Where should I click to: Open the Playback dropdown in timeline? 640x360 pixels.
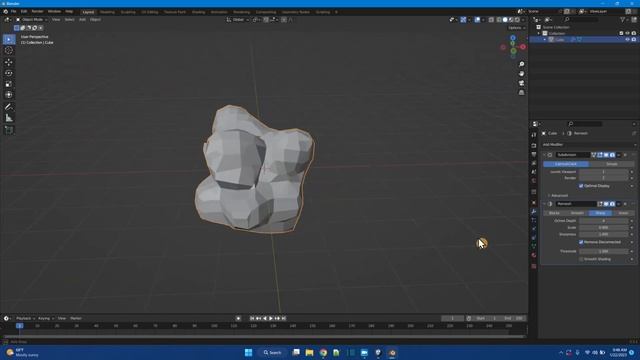pyautogui.click(x=25, y=318)
